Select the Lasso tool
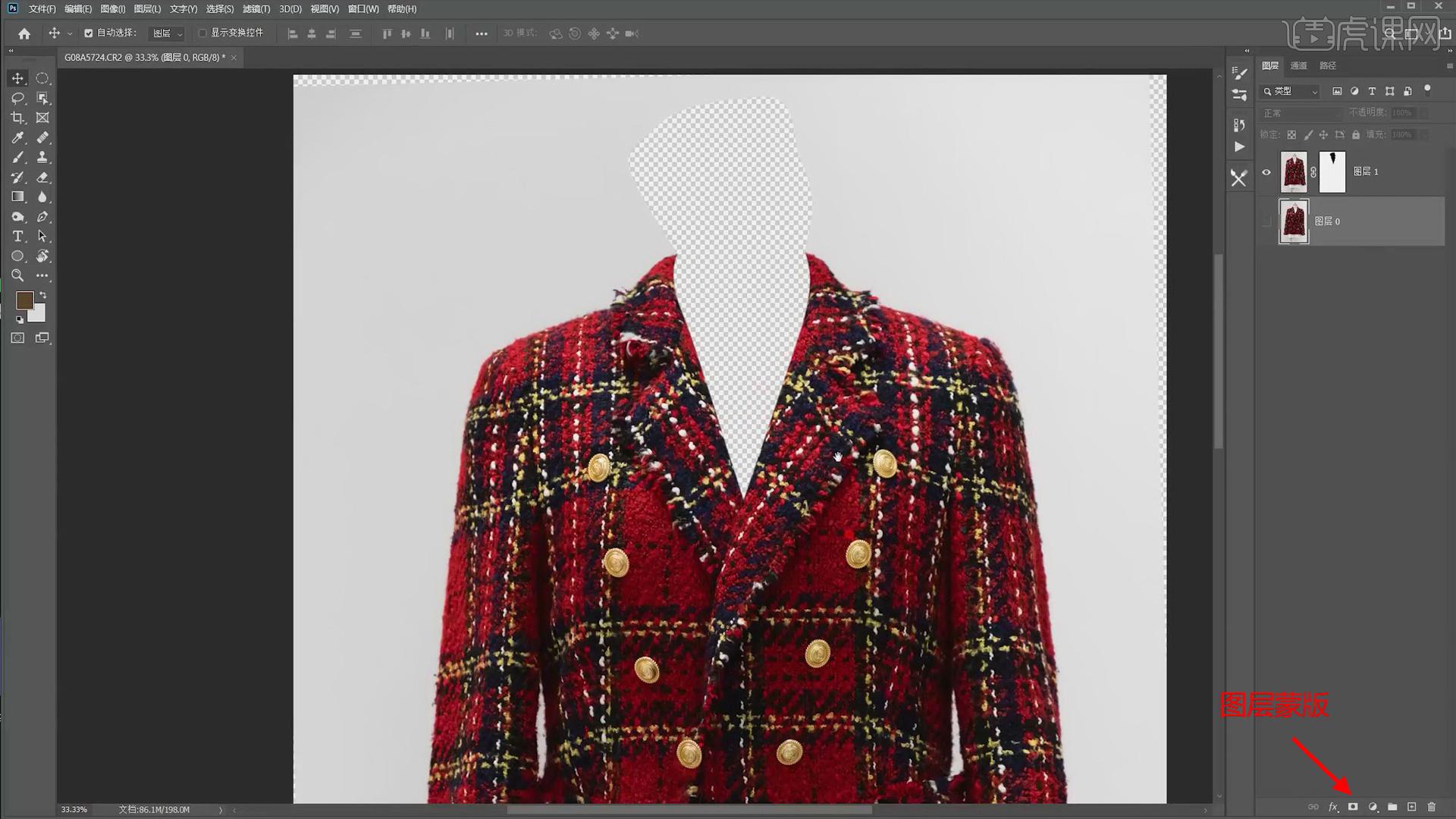Screen dimensions: 1456x819 [17, 98]
